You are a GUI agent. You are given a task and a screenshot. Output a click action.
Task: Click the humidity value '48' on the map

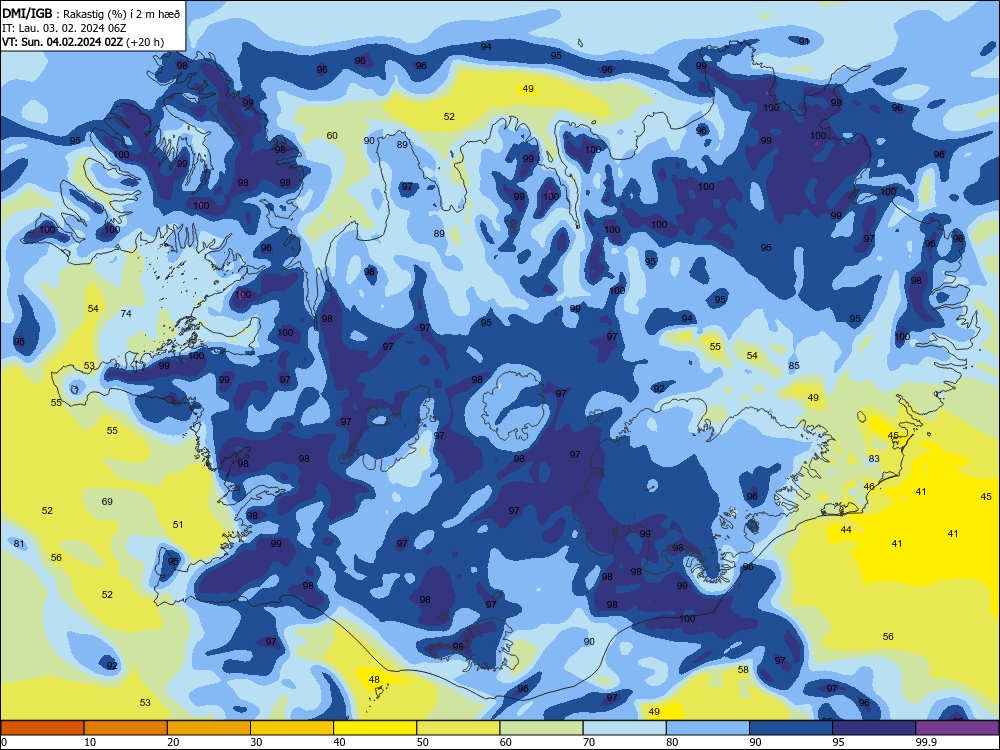pos(374,679)
